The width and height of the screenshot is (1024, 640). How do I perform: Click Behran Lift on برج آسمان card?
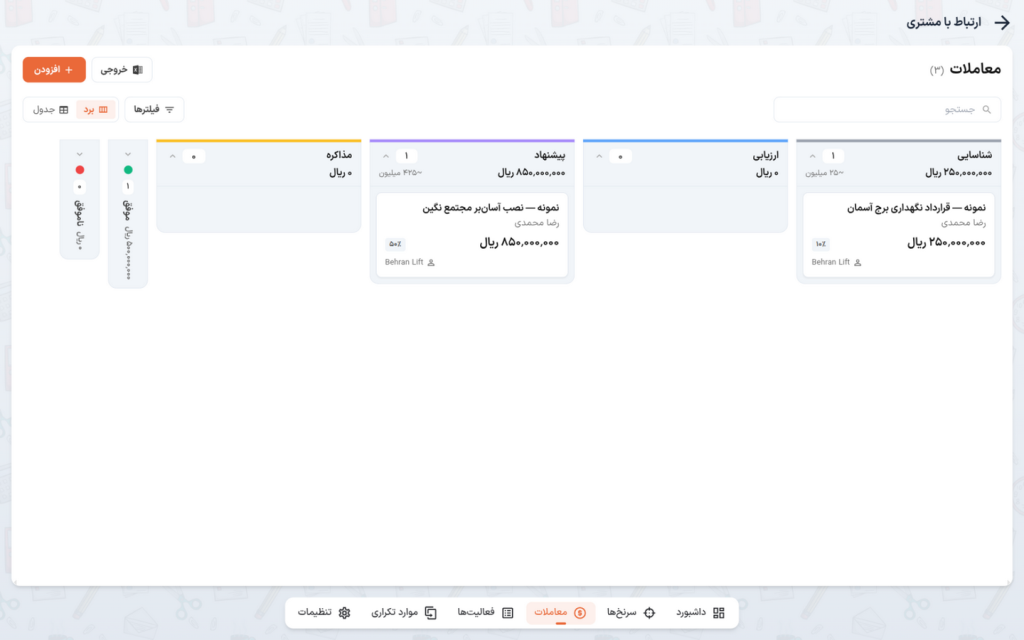(831, 263)
